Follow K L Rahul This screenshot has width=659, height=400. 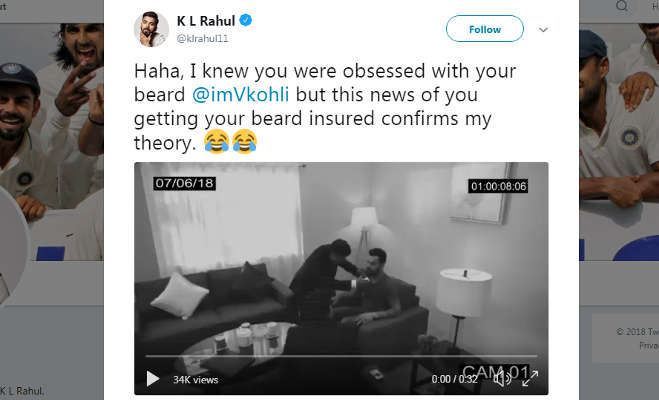(485, 29)
